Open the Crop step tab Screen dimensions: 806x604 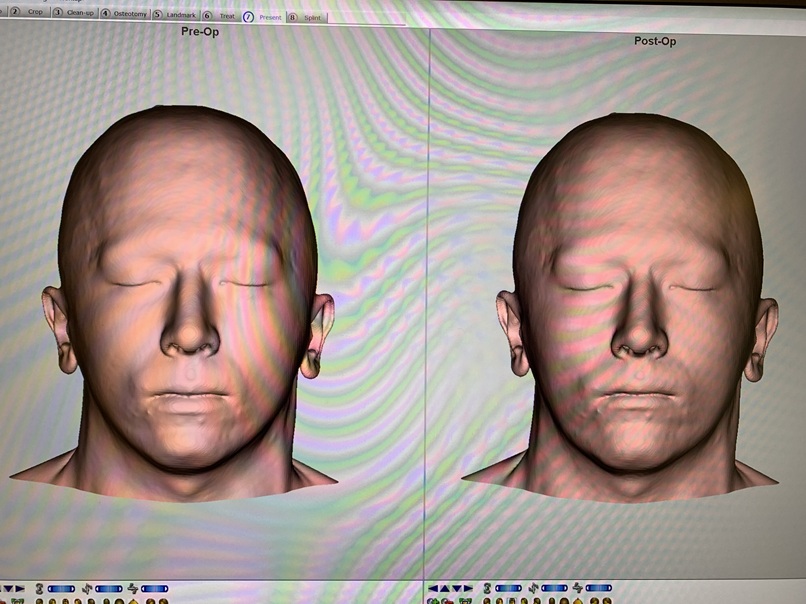coord(29,11)
